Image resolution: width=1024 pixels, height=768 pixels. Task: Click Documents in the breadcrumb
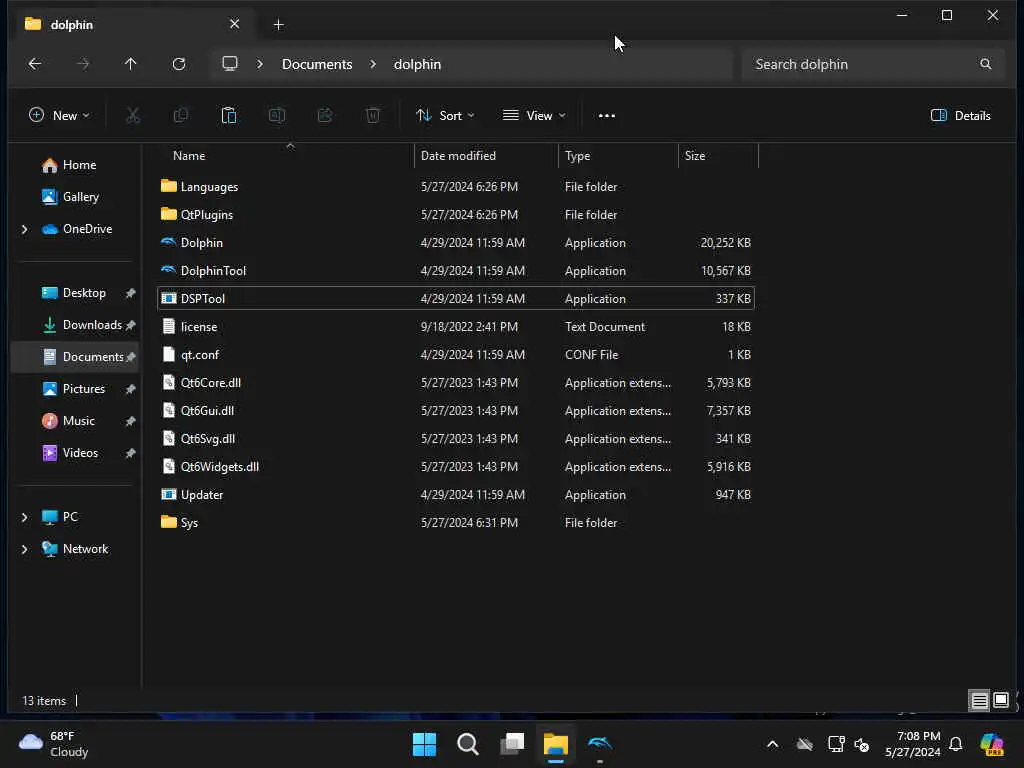click(317, 64)
